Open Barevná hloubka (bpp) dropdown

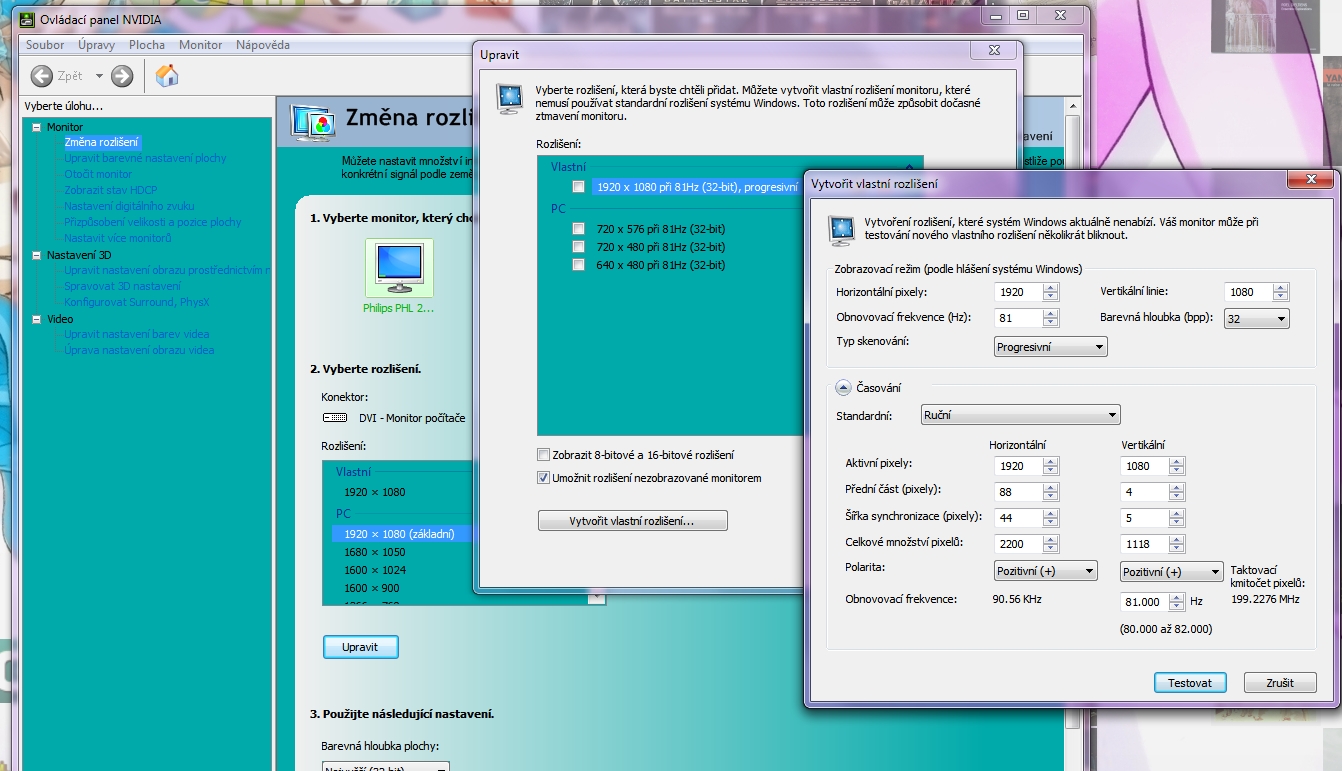pos(1256,319)
